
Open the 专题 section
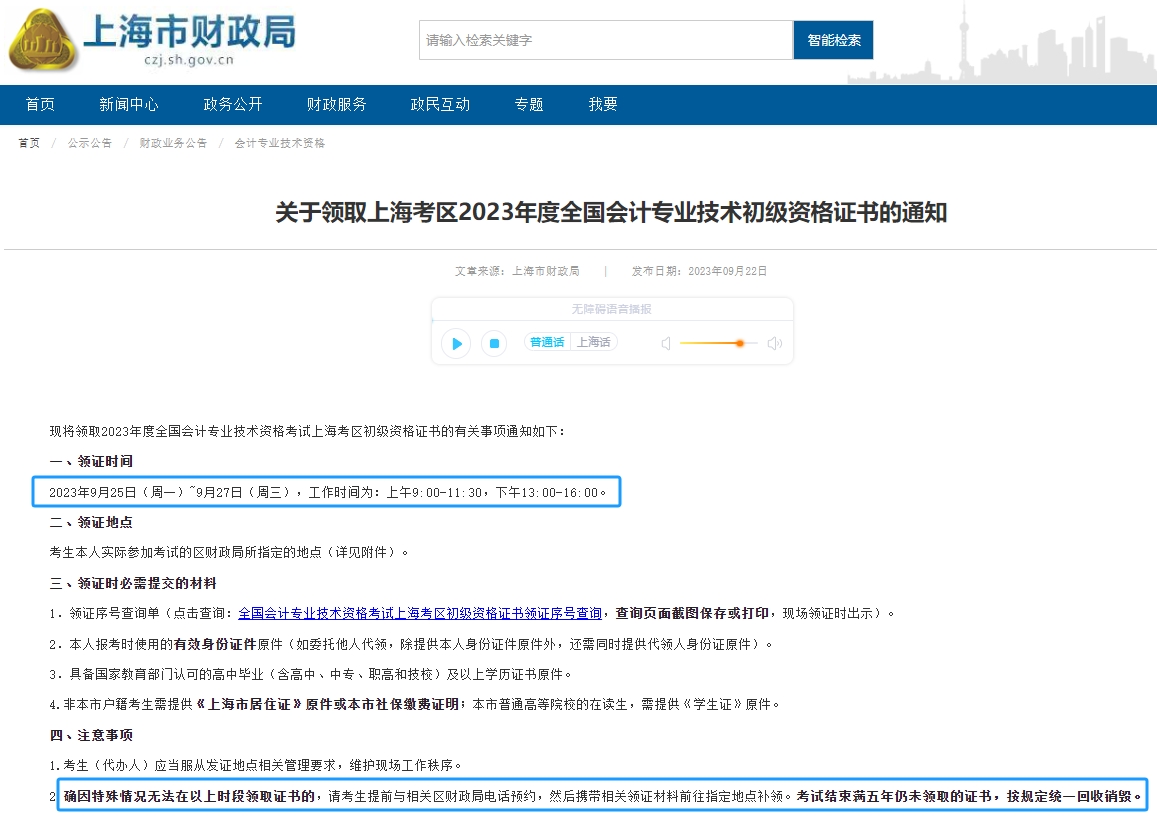[x=528, y=104]
